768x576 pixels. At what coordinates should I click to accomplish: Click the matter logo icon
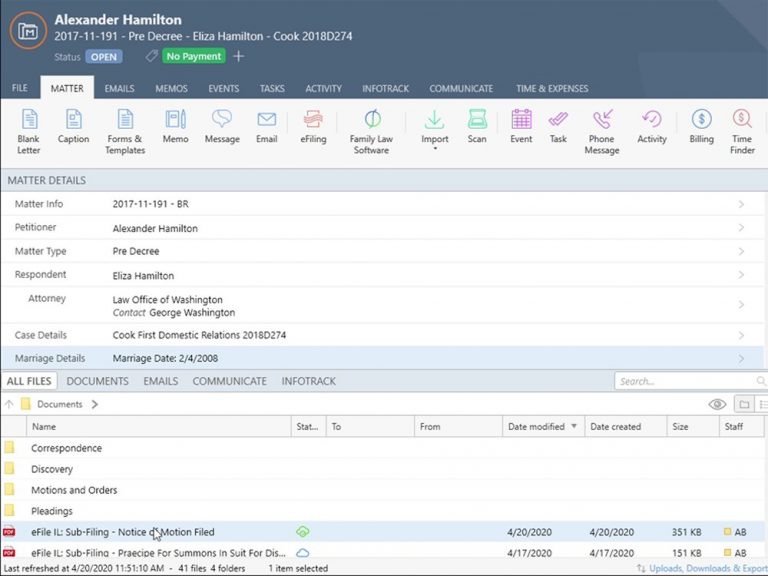tap(28, 31)
